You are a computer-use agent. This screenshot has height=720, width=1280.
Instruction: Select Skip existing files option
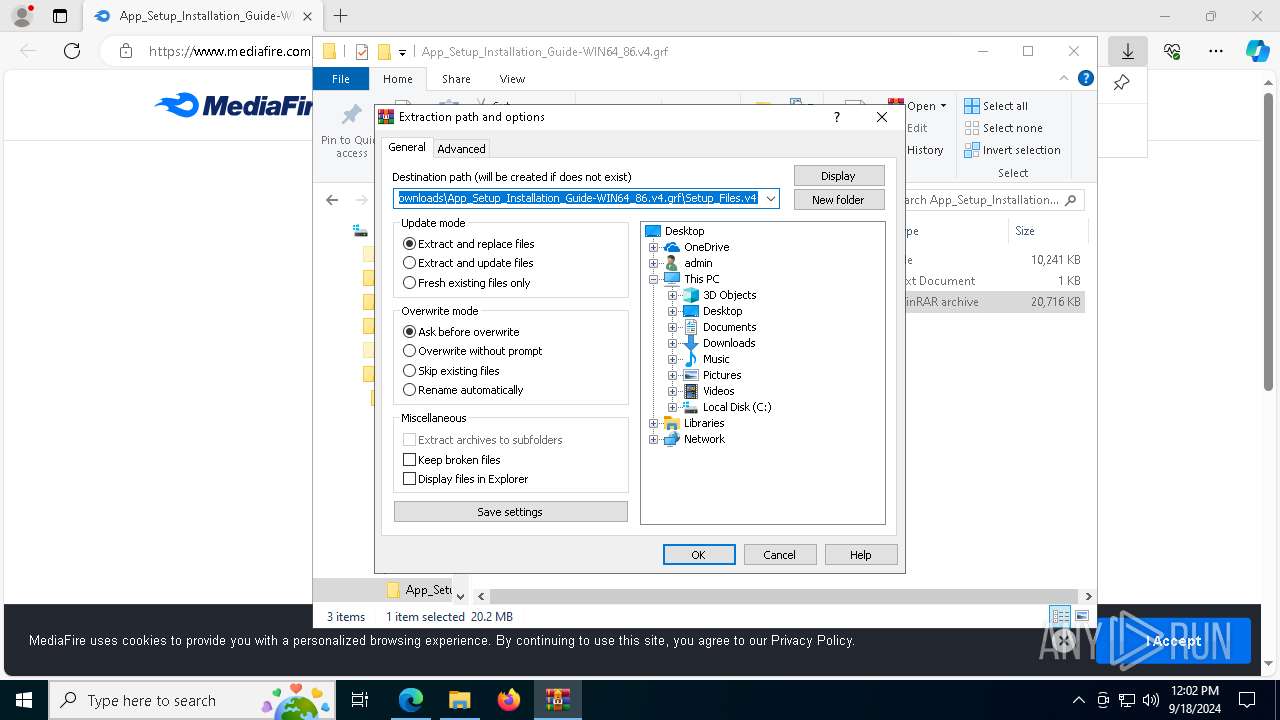pyautogui.click(x=451, y=371)
